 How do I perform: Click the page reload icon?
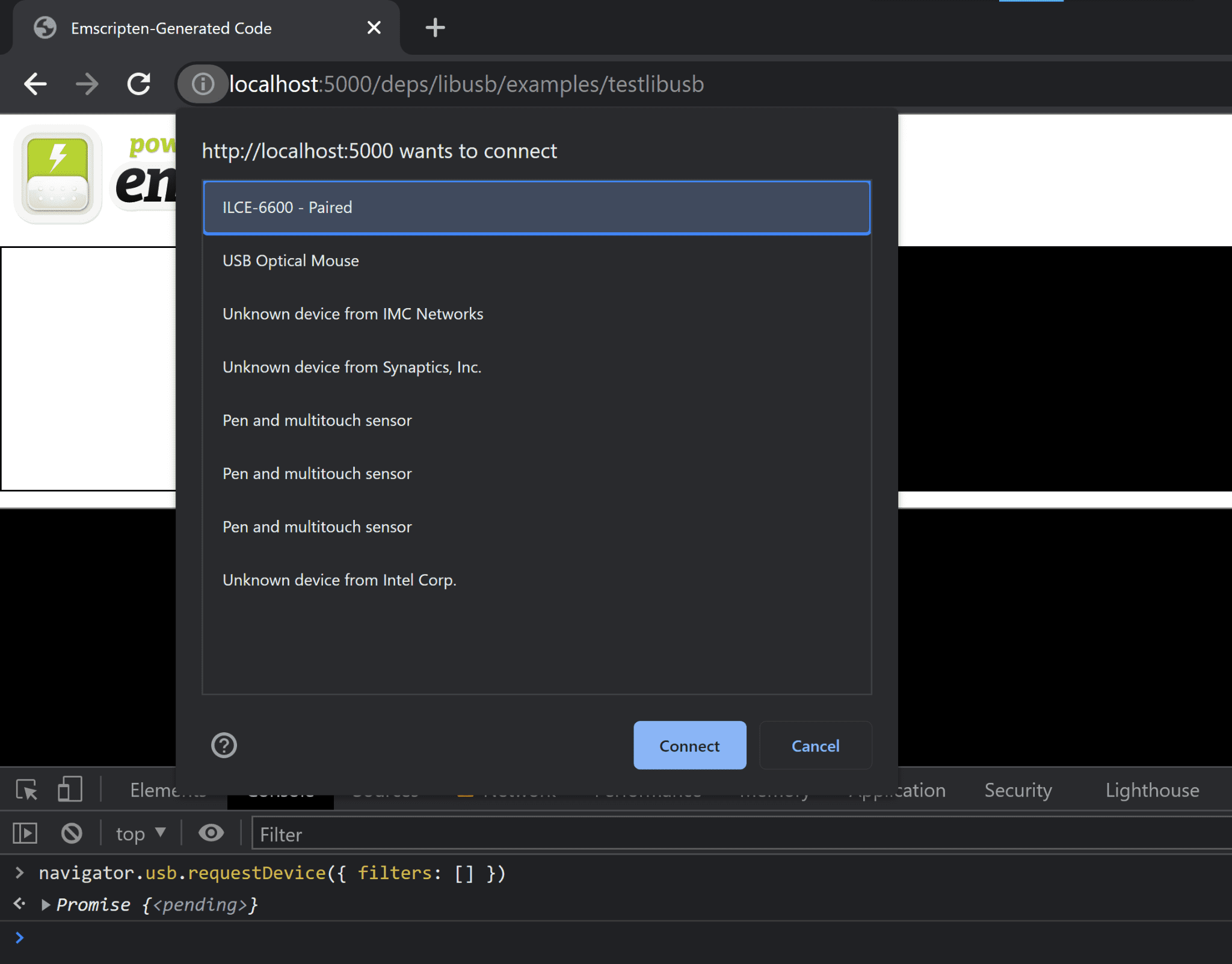[x=141, y=84]
